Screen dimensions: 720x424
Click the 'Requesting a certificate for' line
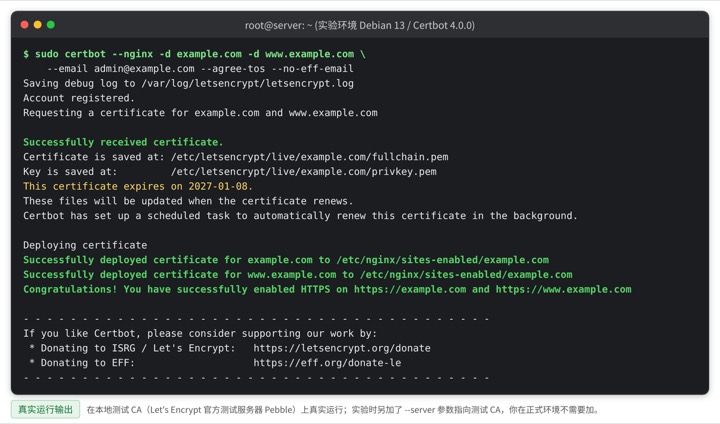point(200,113)
